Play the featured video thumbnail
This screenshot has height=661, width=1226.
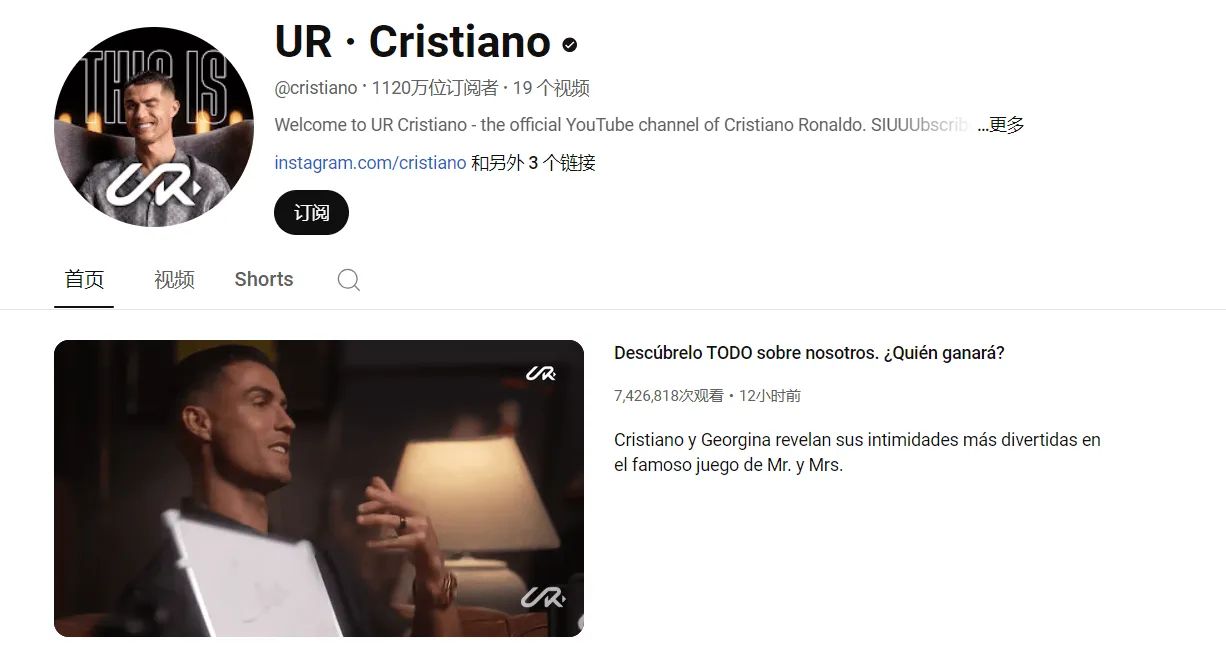[319, 488]
